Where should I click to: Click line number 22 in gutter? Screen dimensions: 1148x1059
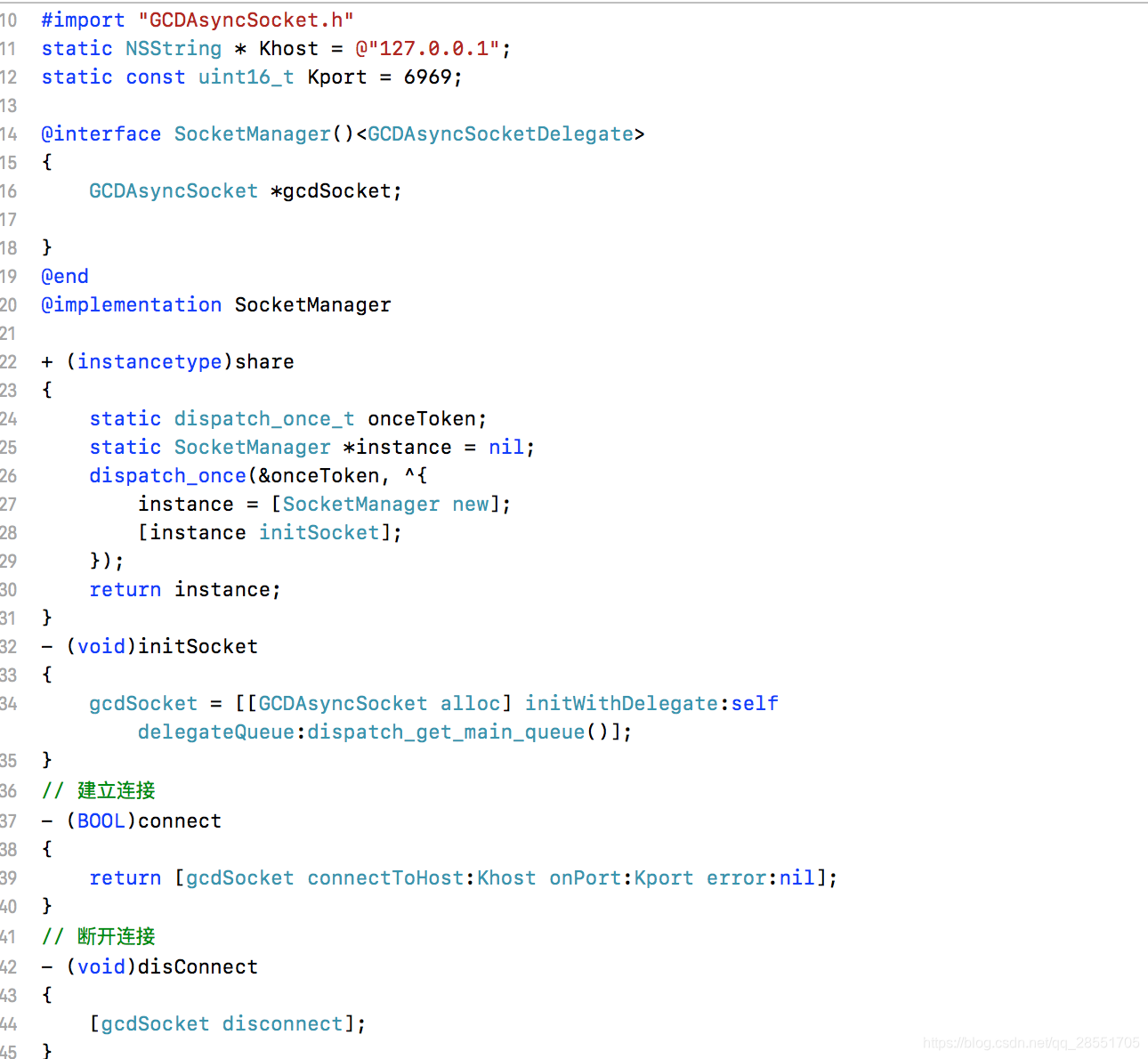coord(8,361)
